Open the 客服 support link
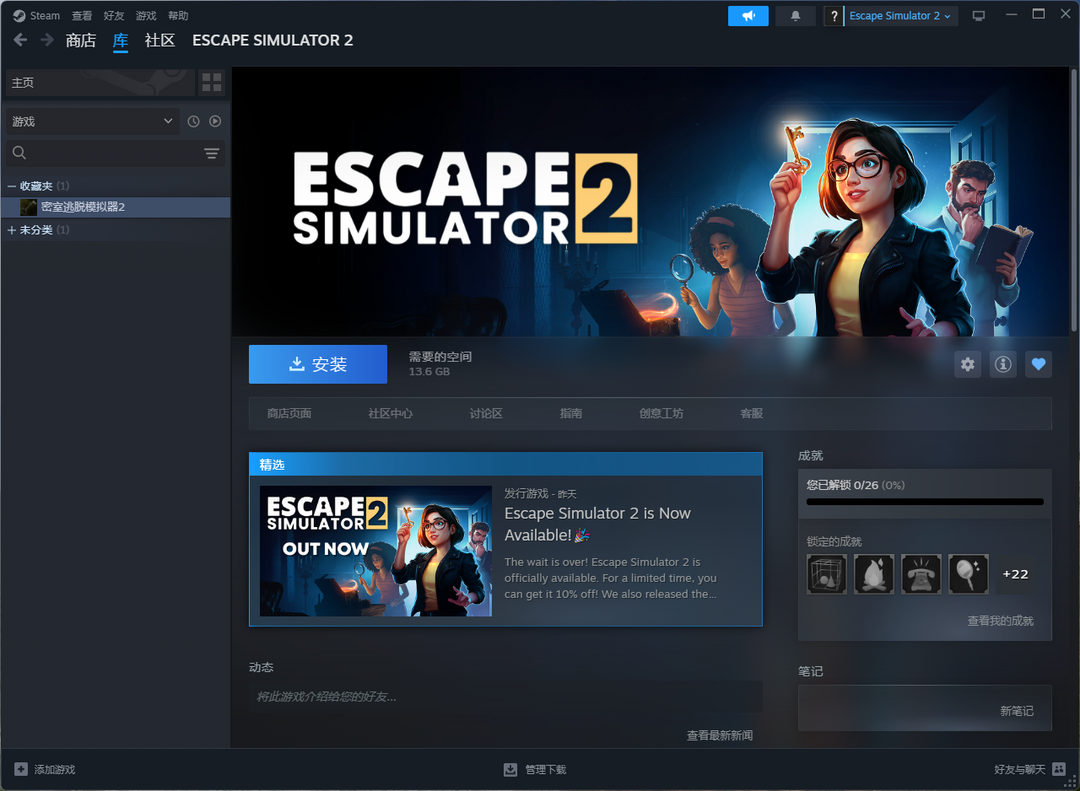Screen dimensions: 1080x791 [751, 413]
